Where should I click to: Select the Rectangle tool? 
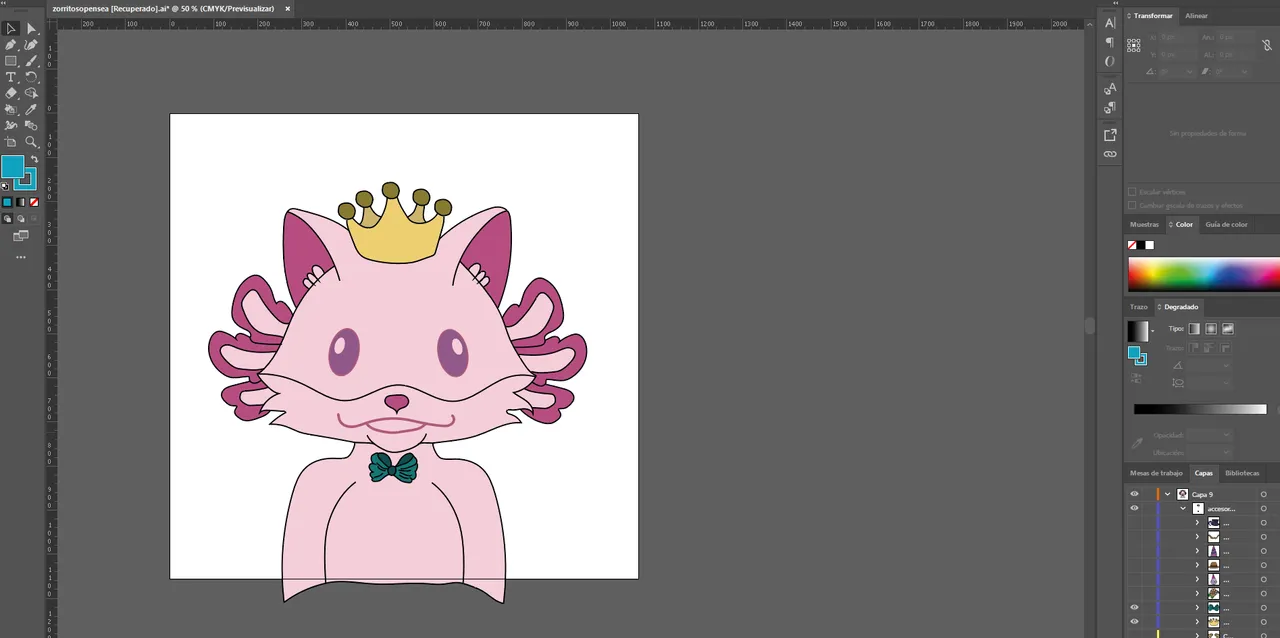(x=11, y=61)
